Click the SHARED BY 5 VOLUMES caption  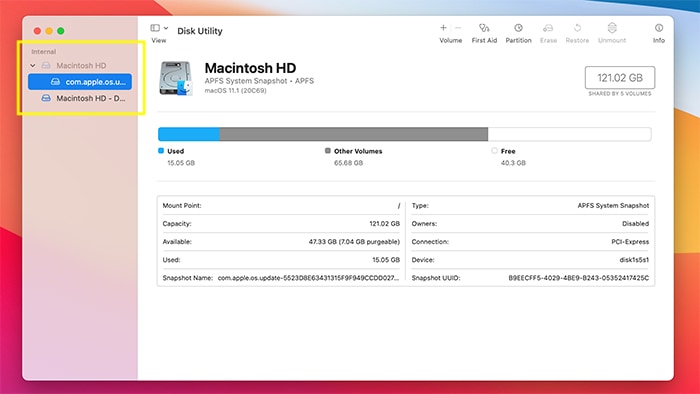(x=620, y=94)
